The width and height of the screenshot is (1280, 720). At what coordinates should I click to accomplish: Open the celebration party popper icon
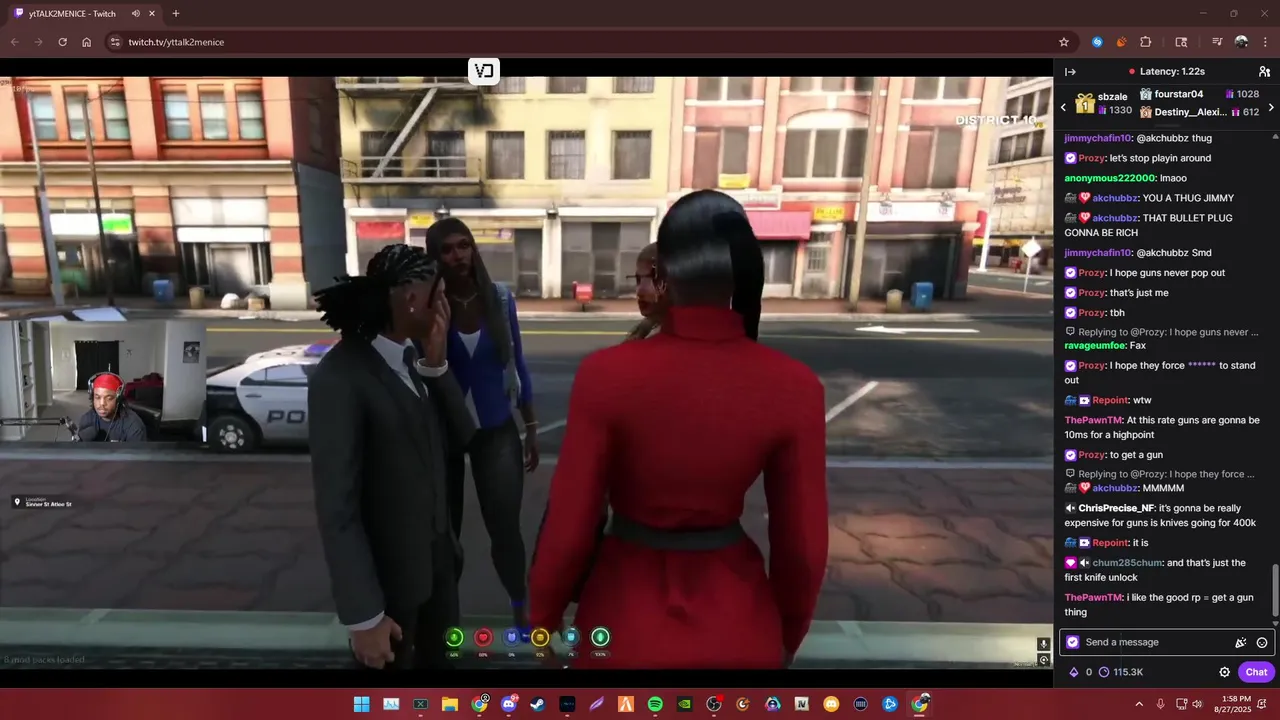1241,643
